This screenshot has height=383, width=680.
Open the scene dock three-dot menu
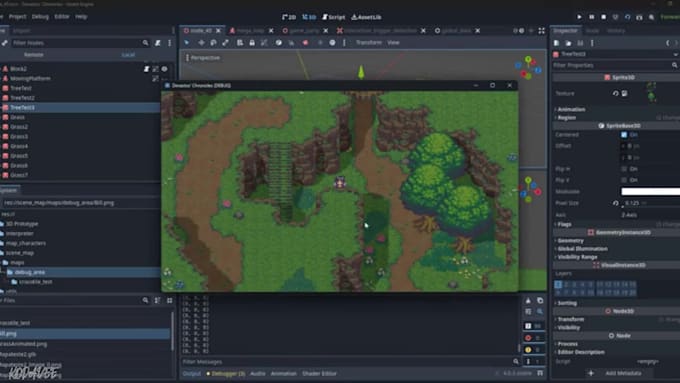click(x=170, y=43)
